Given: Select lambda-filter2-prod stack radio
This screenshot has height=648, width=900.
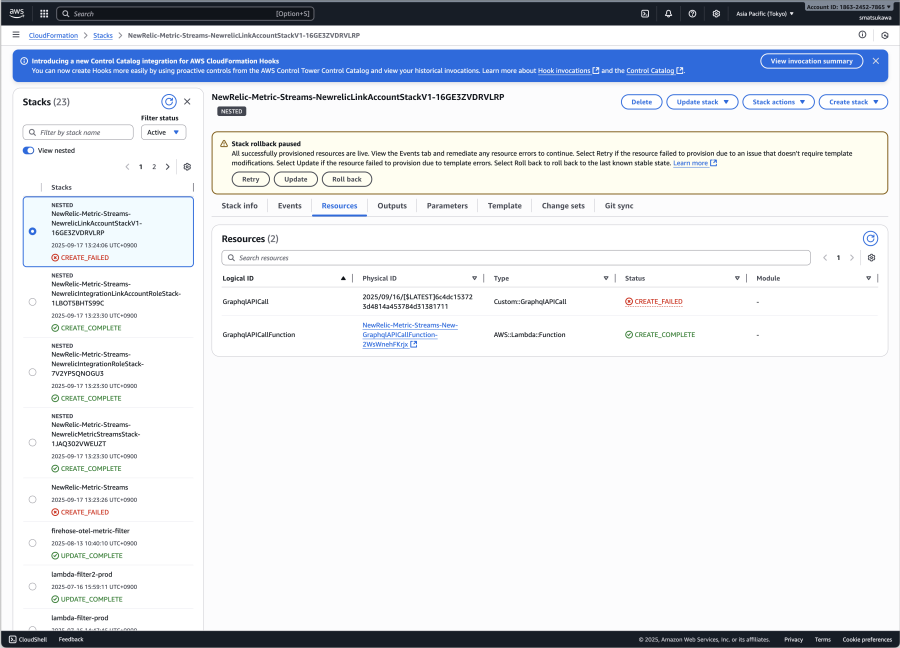Looking at the screenshot, I should [x=33, y=587].
